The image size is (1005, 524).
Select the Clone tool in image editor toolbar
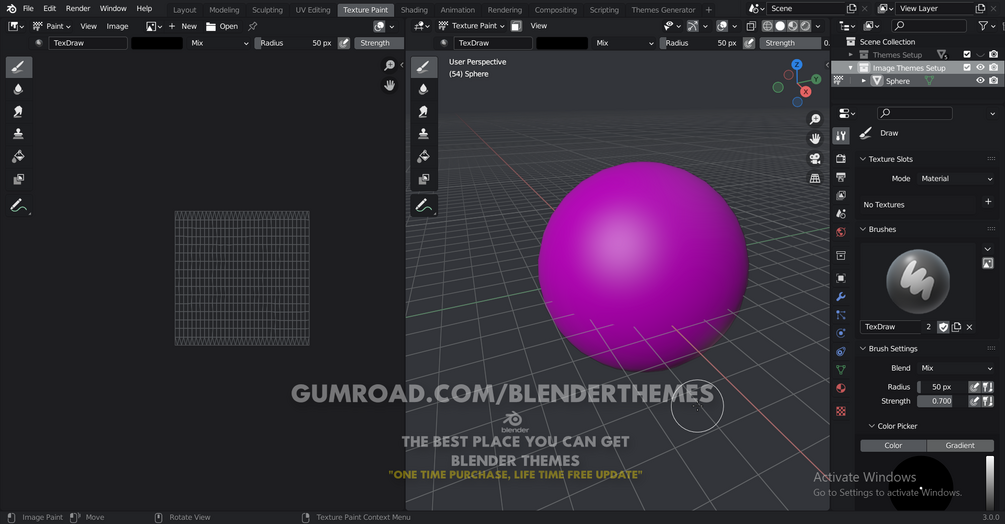click(18, 134)
